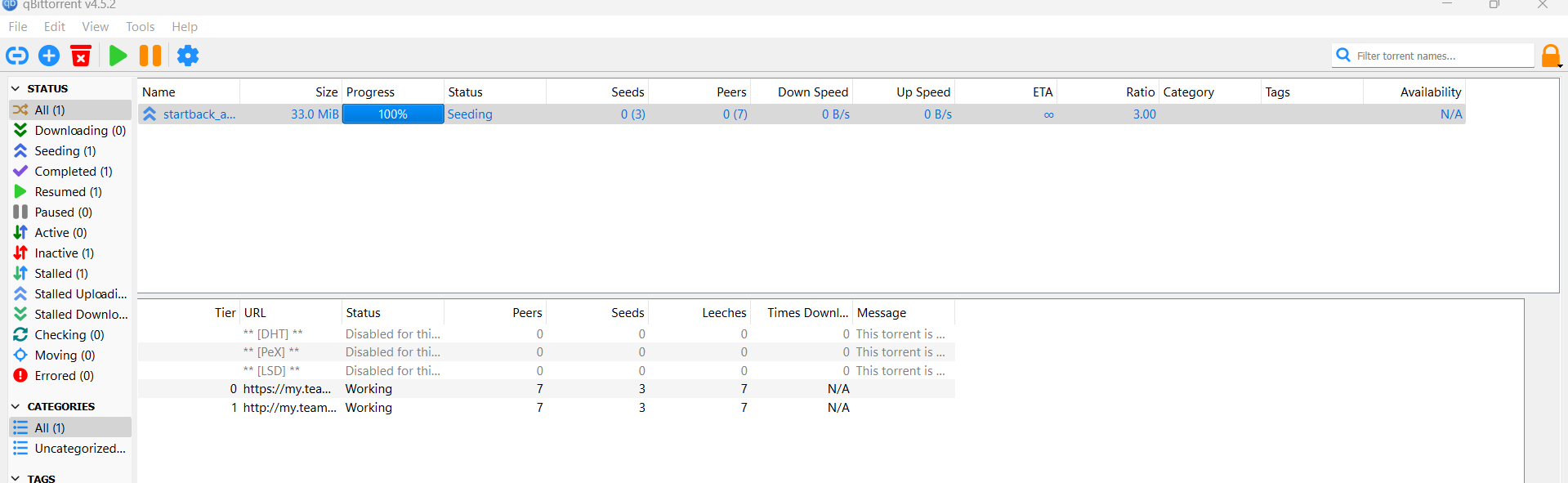The height and width of the screenshot is (483, 1568).
Task: Click the Add Torrent Link toolbar icon
Action: click(x=17, y=56)
